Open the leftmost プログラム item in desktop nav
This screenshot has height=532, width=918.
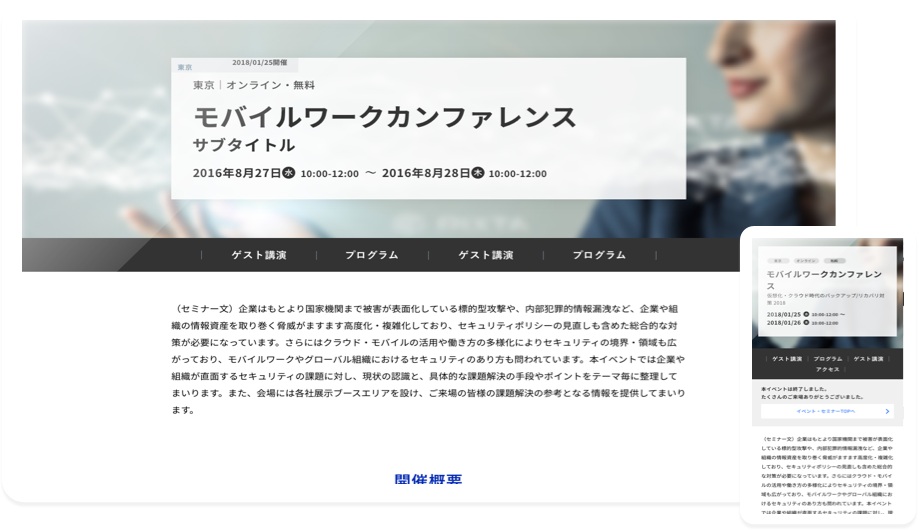coord(372,255)
